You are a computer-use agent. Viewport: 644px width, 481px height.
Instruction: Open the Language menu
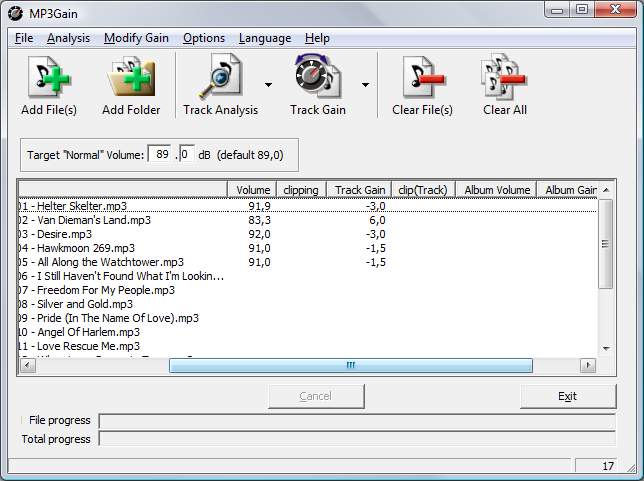point(265,38)
